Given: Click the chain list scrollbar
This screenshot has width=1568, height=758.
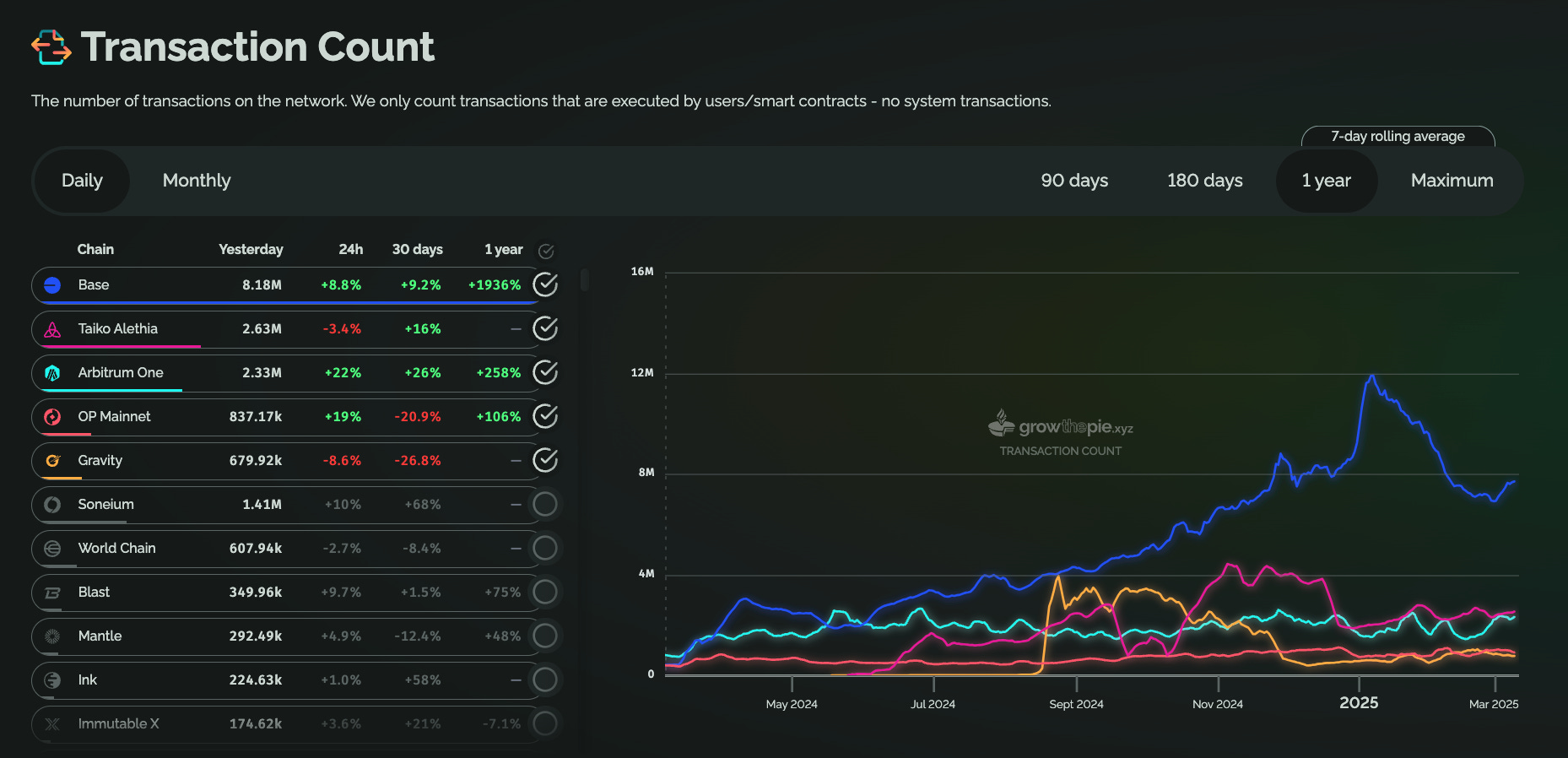Looking at the screenshot, I should pyautogui.click(x=585, y=280).
